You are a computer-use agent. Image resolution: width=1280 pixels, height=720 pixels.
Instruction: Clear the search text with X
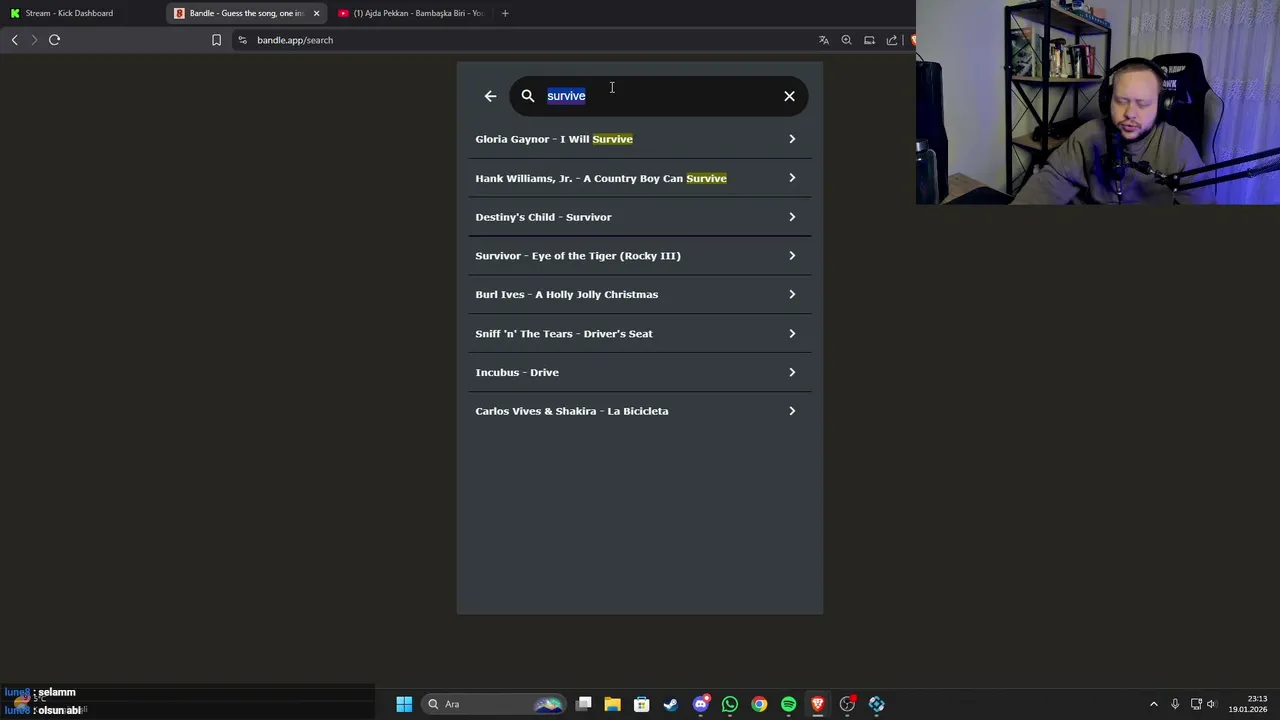tap(789, 96)
